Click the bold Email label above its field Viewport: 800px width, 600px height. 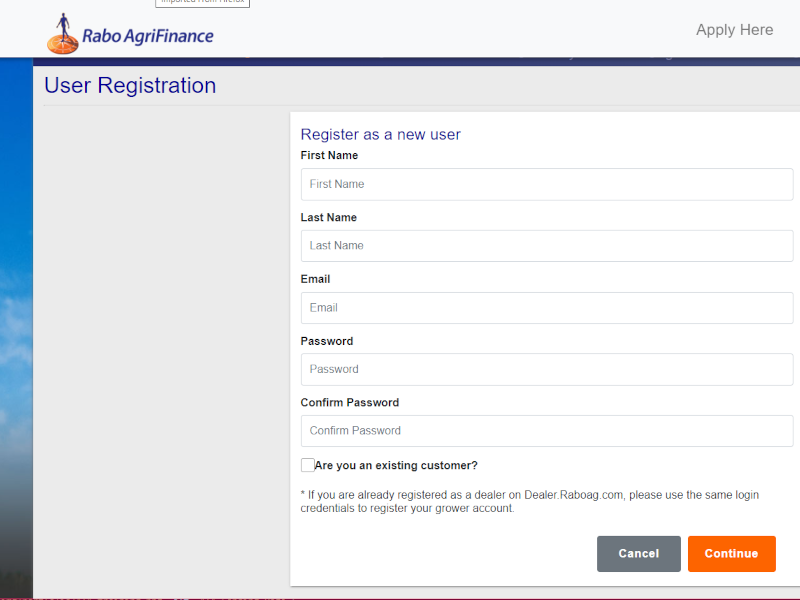pos(315,279)
